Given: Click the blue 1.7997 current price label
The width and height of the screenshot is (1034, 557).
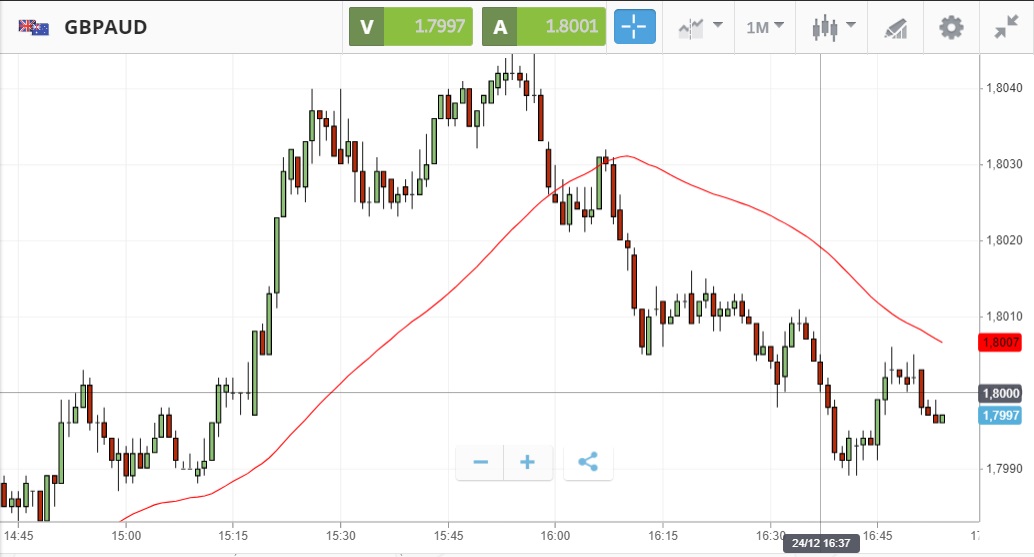Looking at the screenshot, I should (1001, 416).
